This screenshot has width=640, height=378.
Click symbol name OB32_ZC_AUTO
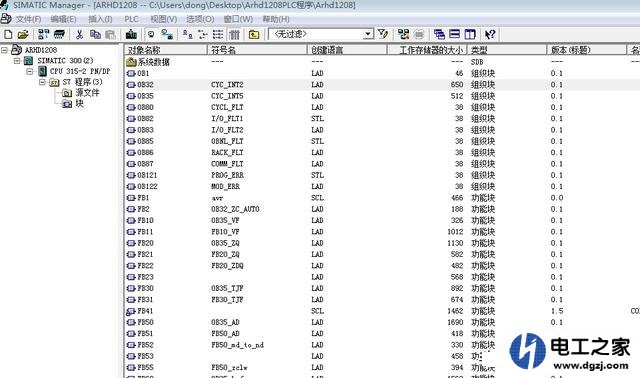click(x=235, y=209)
